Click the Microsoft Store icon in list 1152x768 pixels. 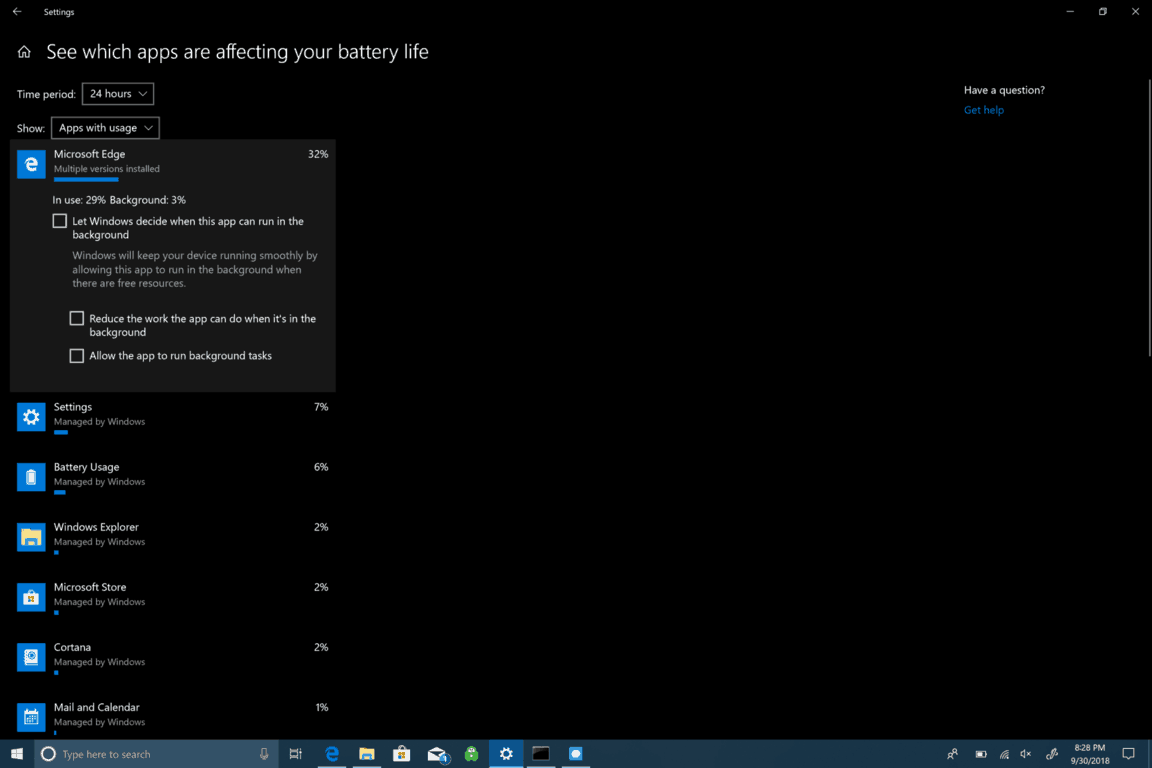[x=31, y=597]
